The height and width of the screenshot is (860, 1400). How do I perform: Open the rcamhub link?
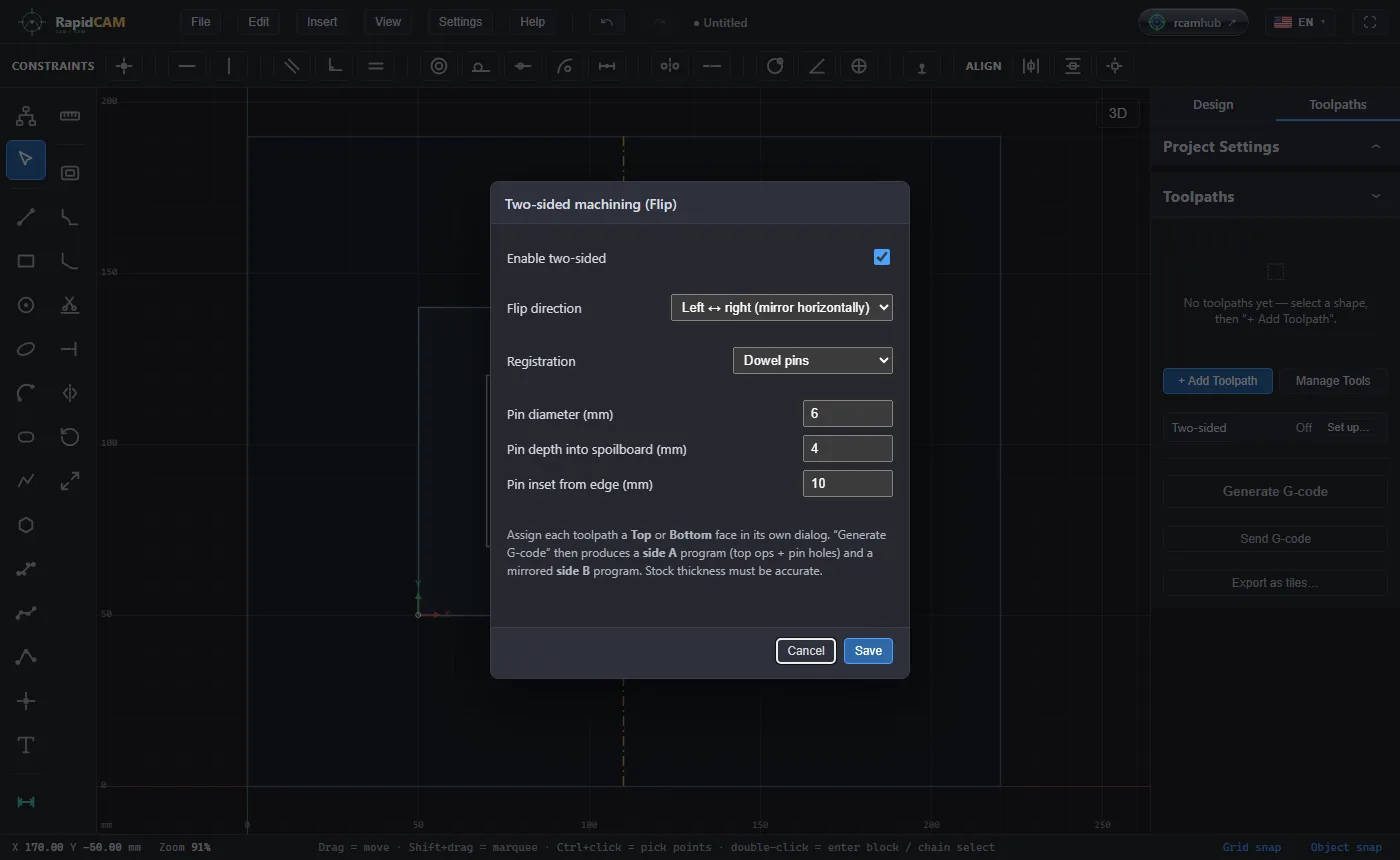[x=1193, y=22]
